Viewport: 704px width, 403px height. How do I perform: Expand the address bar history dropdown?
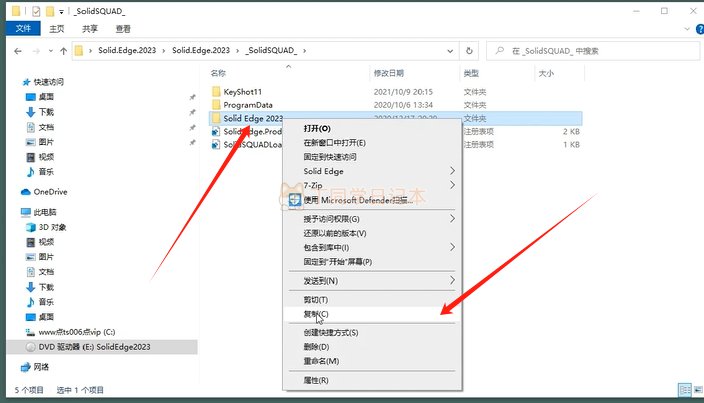tap(450, 51)
